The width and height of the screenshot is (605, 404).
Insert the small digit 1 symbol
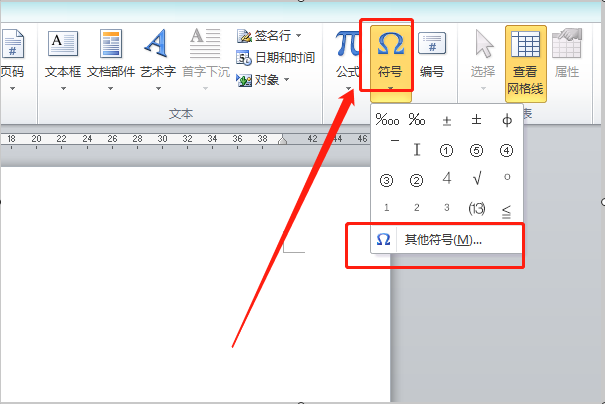pos(387,208)
